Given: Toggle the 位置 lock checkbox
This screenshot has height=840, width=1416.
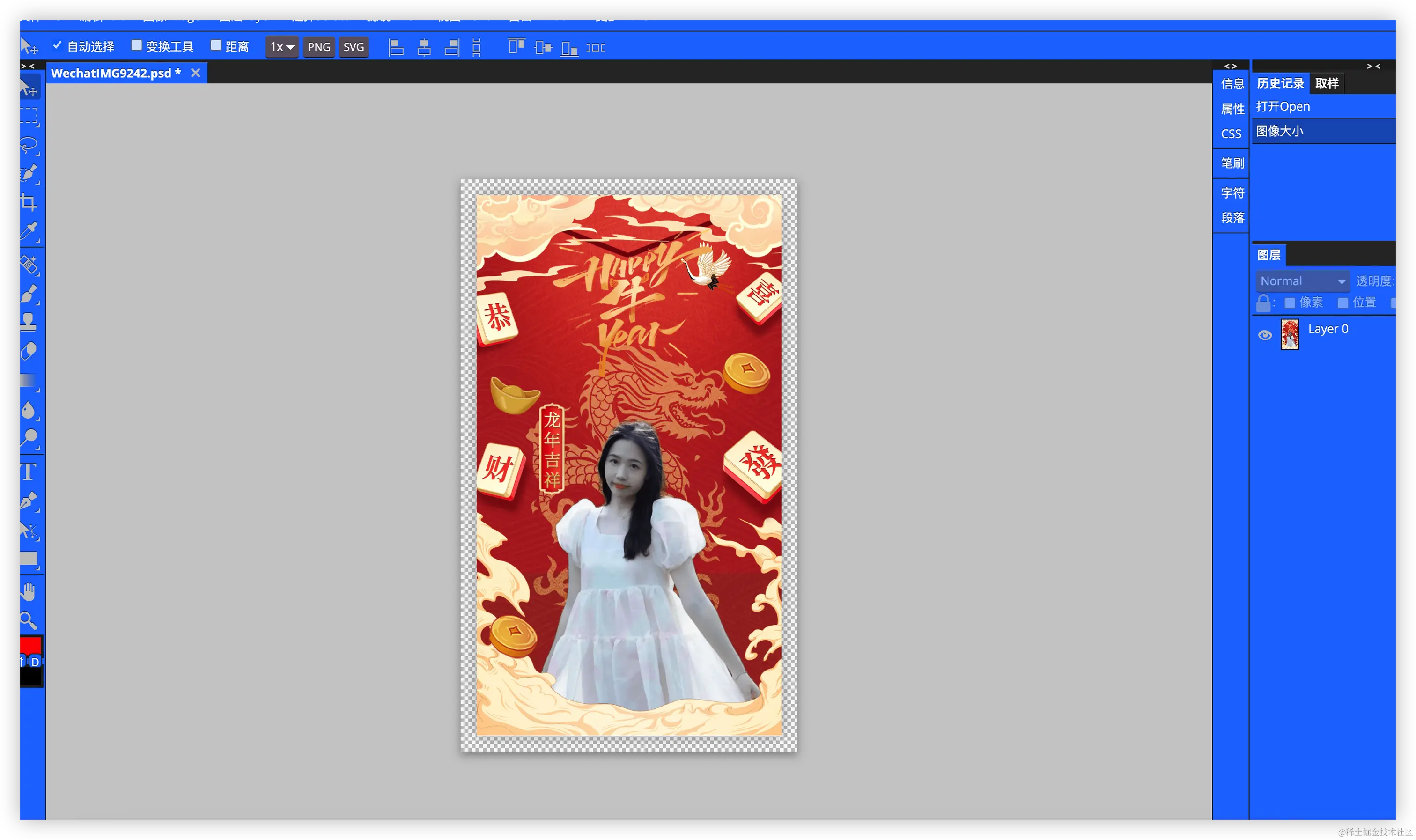Looking at the screenshot, I should (x=1342, y=303).
